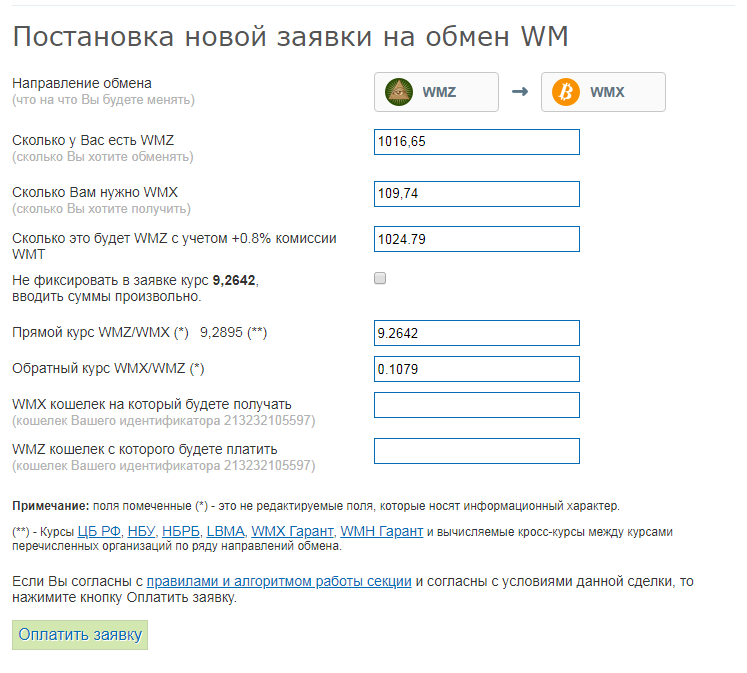Screen dimensions: 747x673
Task: Click the commission total field showing 1024.79
Action: (476, 239)
